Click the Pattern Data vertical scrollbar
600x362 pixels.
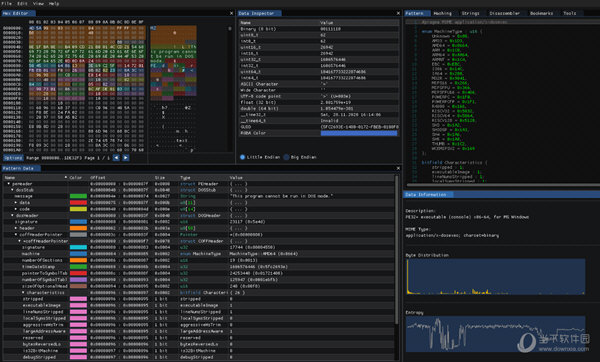[x=396, y=249]
